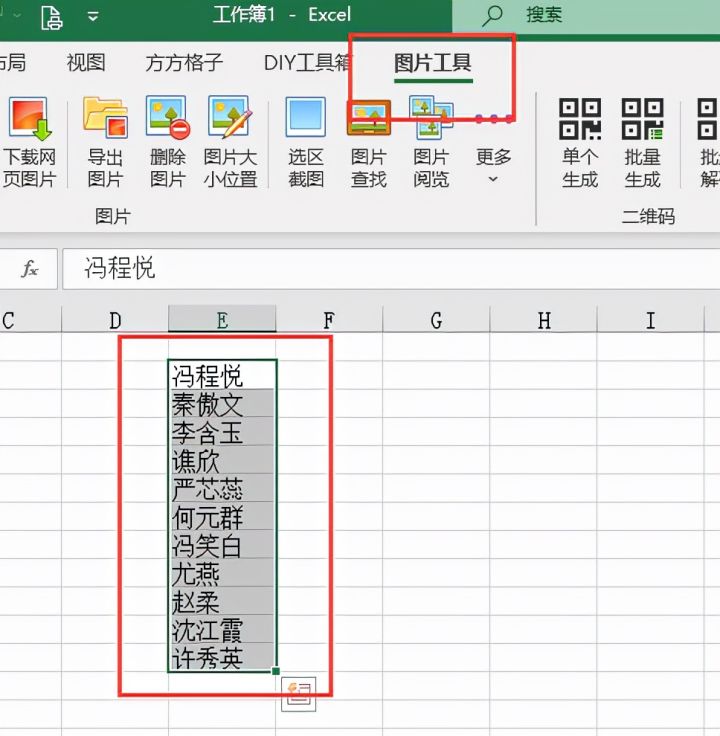Screen dimensions: 720x736
Task: Click cell containing 何元群
Action: tap(222, 516)
